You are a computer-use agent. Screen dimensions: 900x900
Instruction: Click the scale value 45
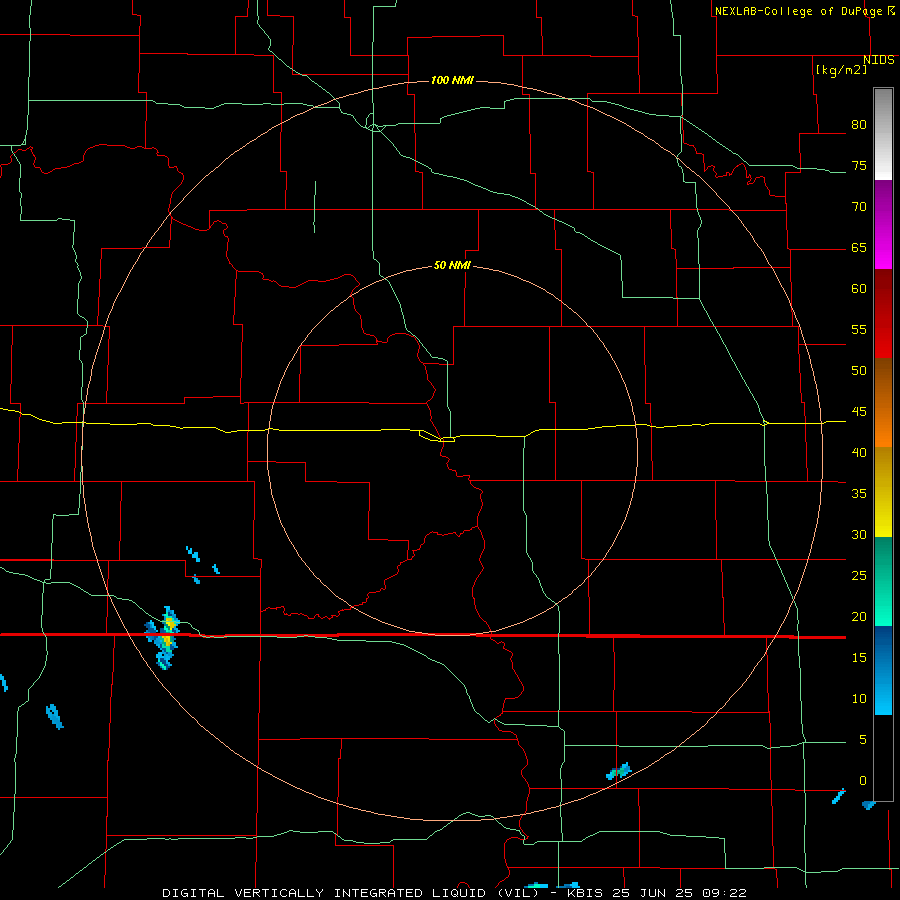coord(859,412)
